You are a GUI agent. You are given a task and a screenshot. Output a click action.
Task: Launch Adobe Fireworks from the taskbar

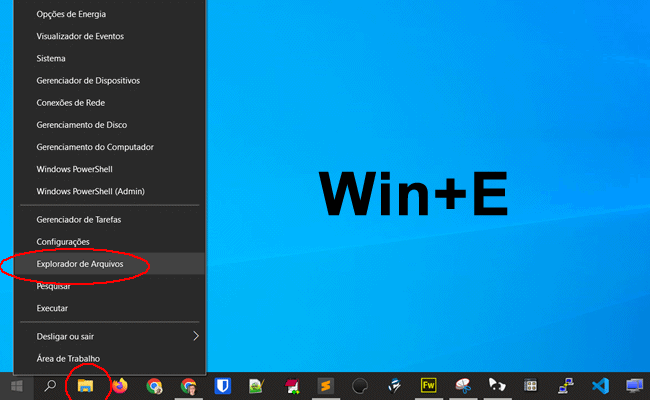pyautogui.click(x=428, y=385)
